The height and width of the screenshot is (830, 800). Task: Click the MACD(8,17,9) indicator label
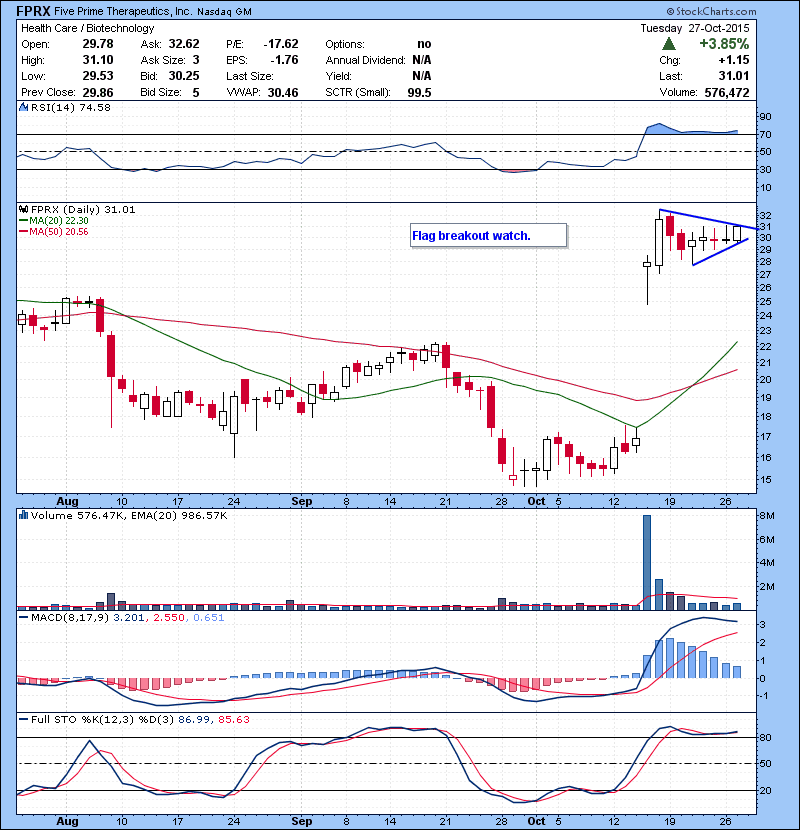[x=70, y=618]
